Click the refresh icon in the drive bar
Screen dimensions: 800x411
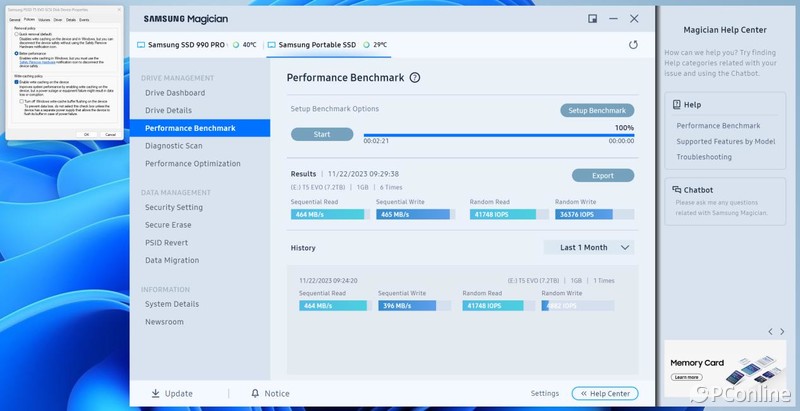633,45
